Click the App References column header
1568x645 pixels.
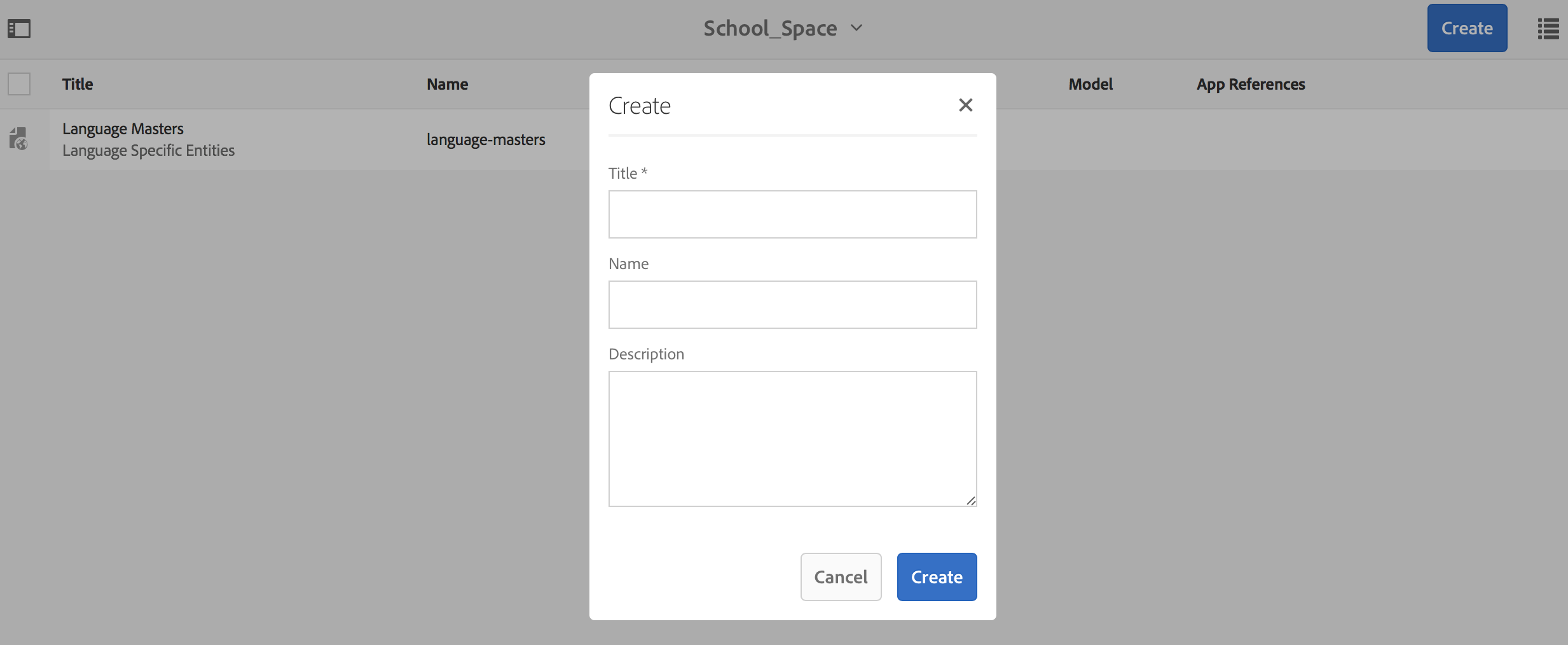click(1250, 84)
